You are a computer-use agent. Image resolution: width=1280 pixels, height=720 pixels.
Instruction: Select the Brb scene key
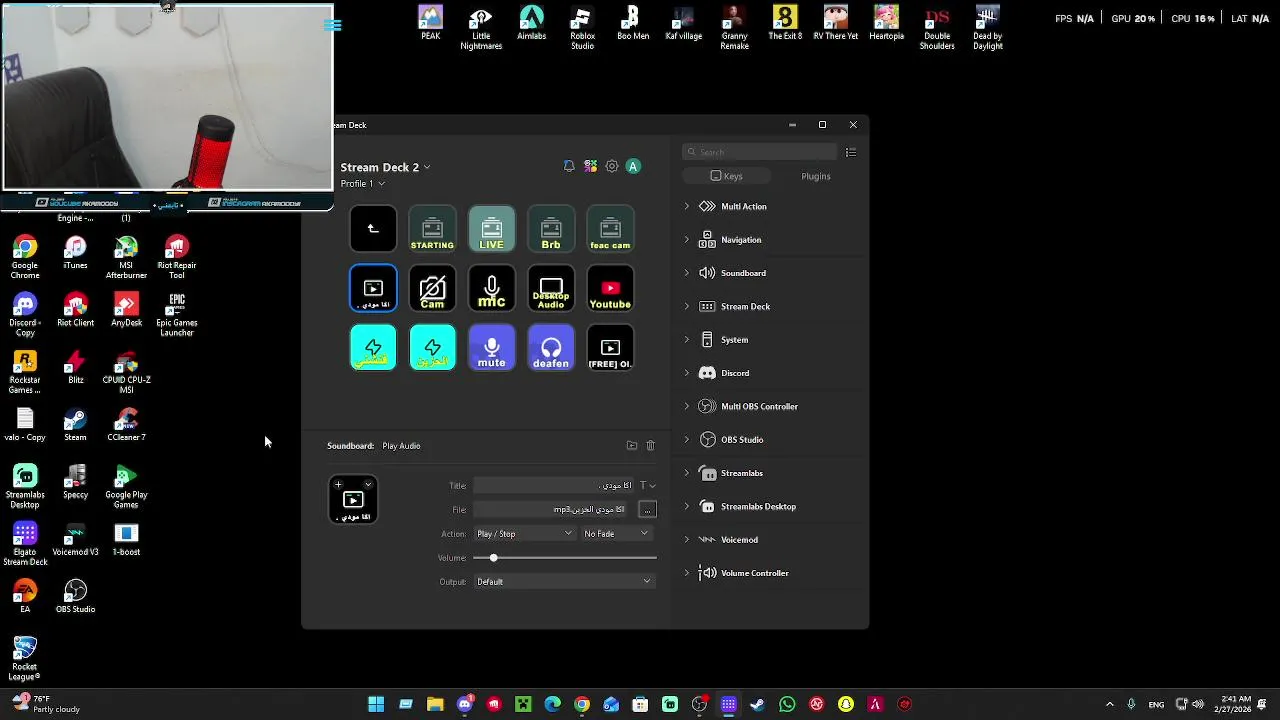coord(551,229)
